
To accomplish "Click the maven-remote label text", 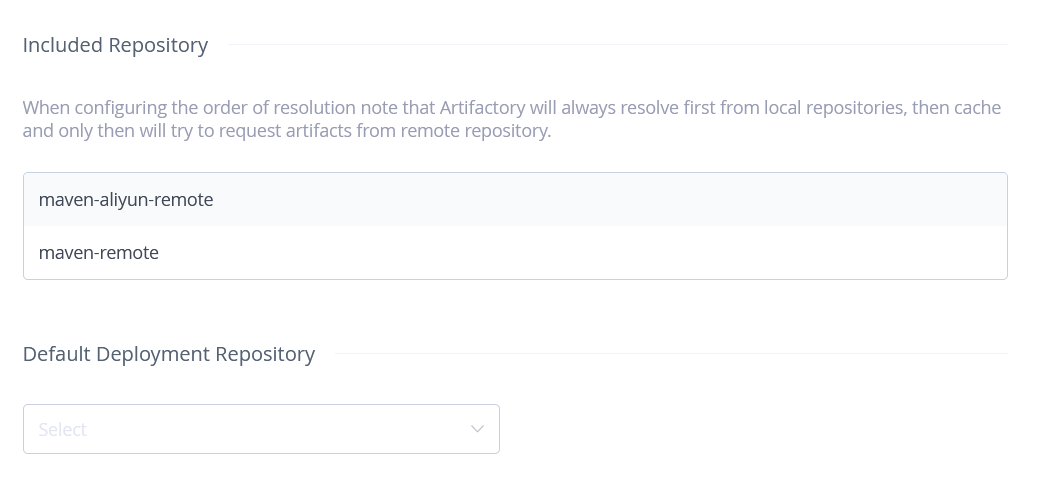I will point(99,253).
